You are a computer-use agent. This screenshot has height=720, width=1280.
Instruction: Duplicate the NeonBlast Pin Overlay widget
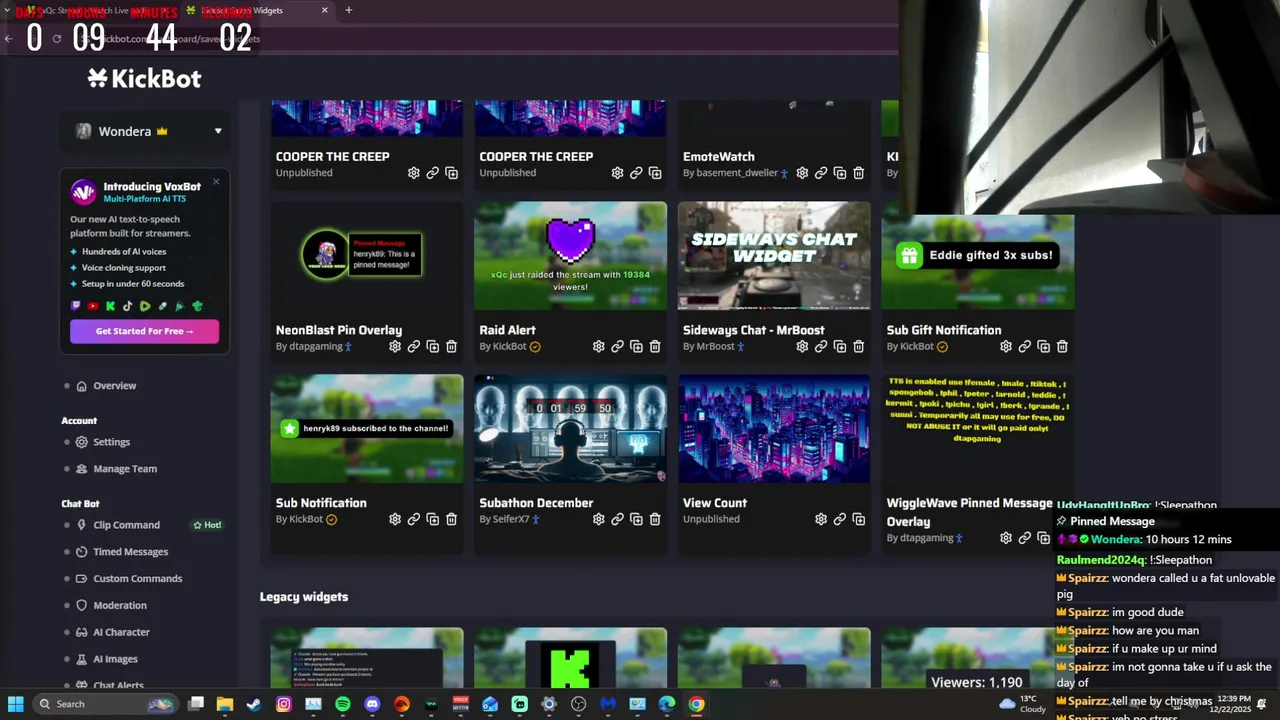click(x=432, y=346)
